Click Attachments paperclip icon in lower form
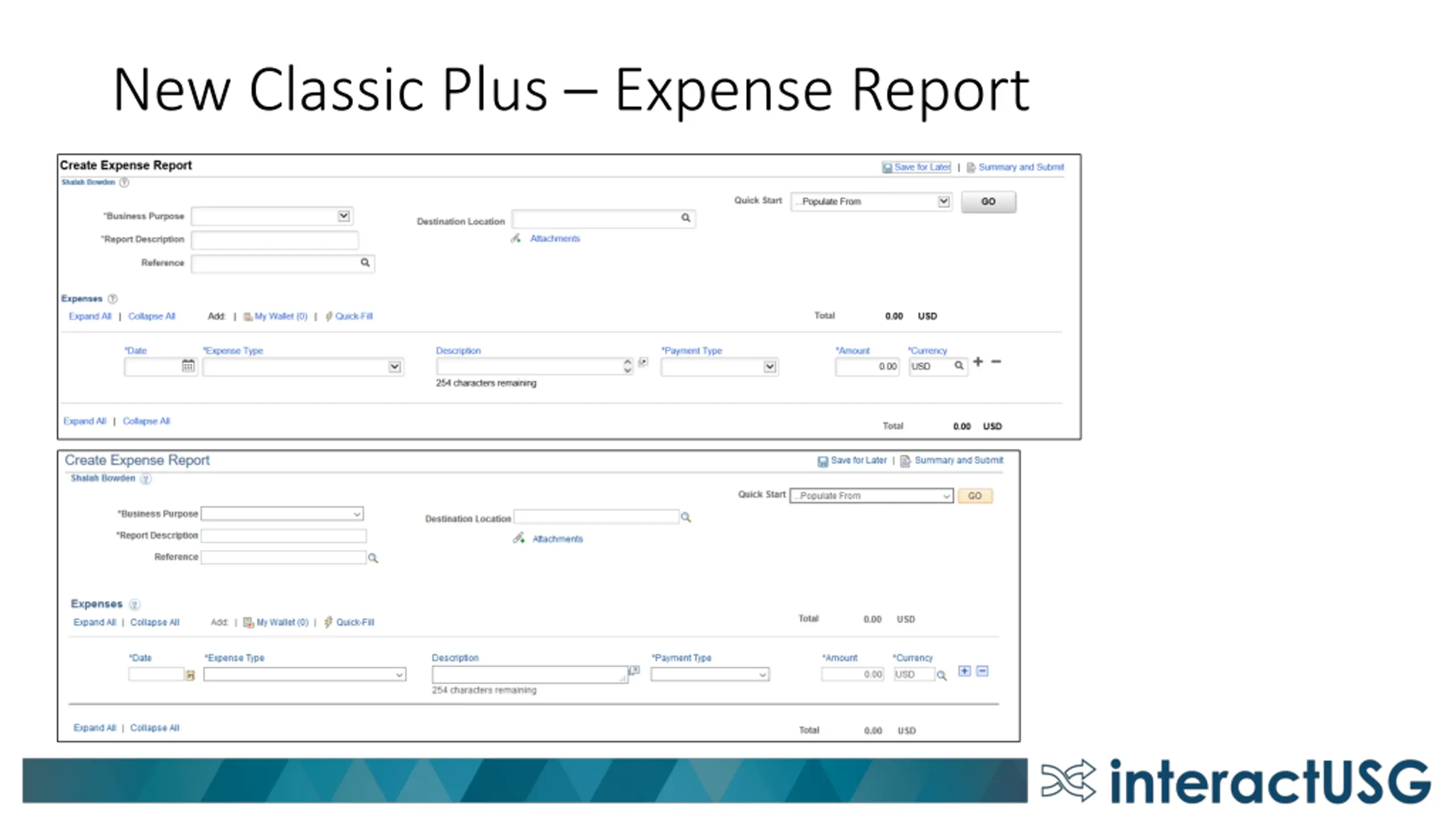This screenshot has height=819, width=1456. tap(519, 538)
